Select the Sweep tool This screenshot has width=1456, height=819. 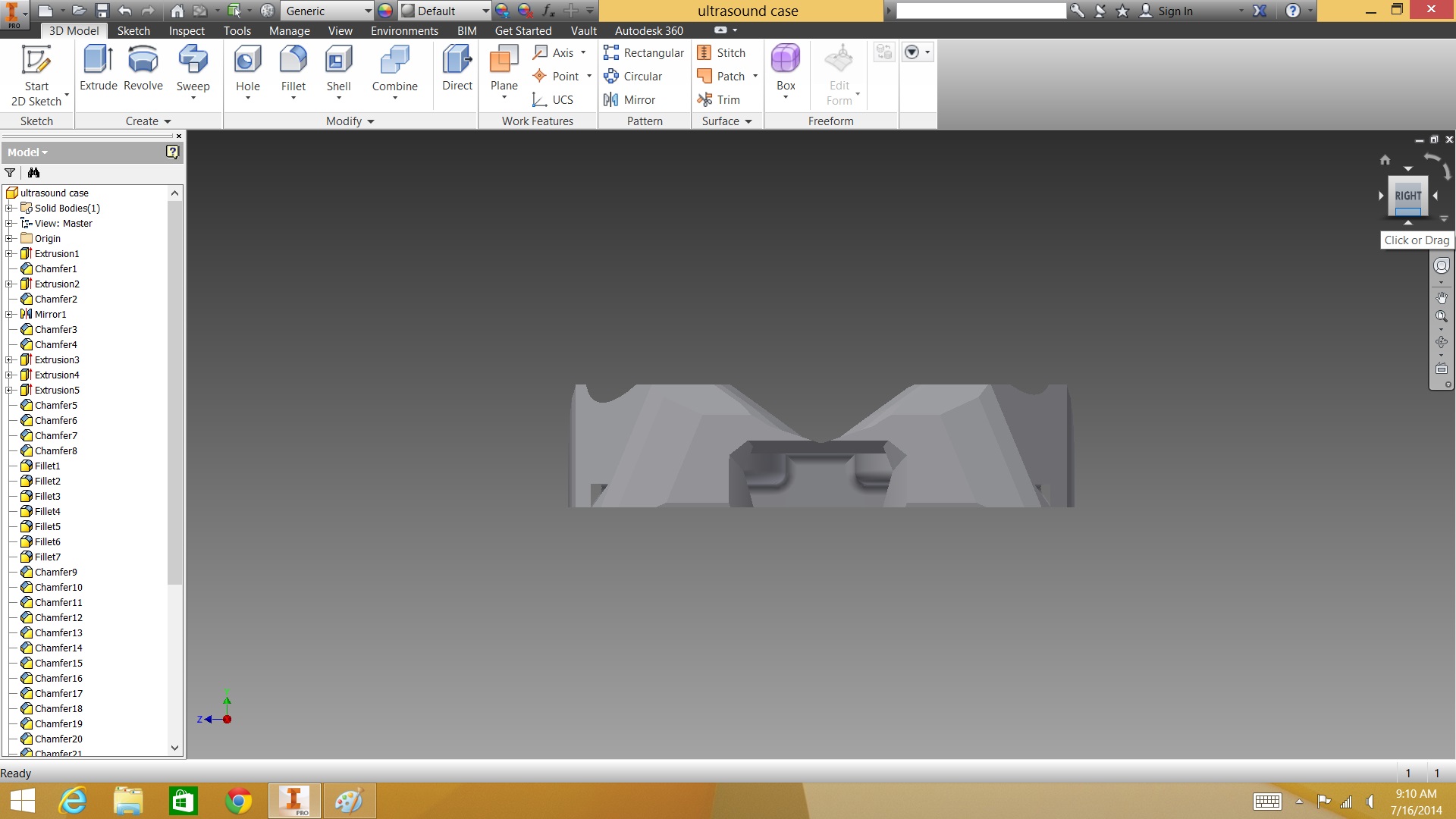[x=193, y=72]
